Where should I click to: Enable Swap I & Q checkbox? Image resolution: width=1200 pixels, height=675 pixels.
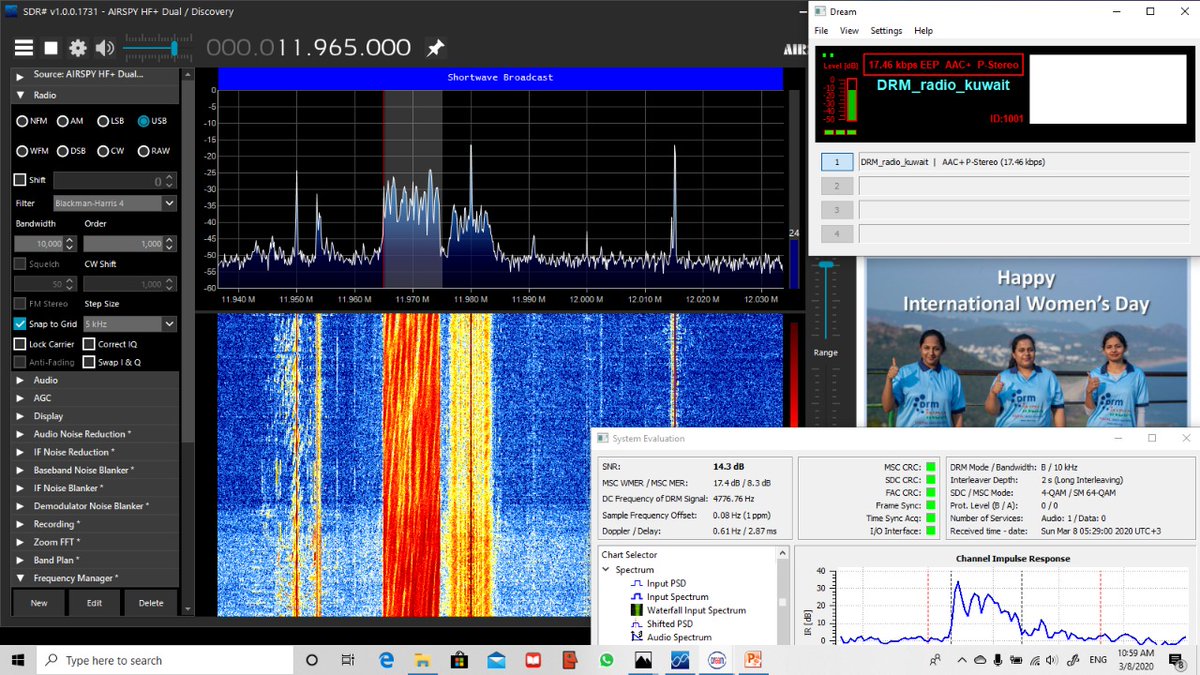click(89, 362)
